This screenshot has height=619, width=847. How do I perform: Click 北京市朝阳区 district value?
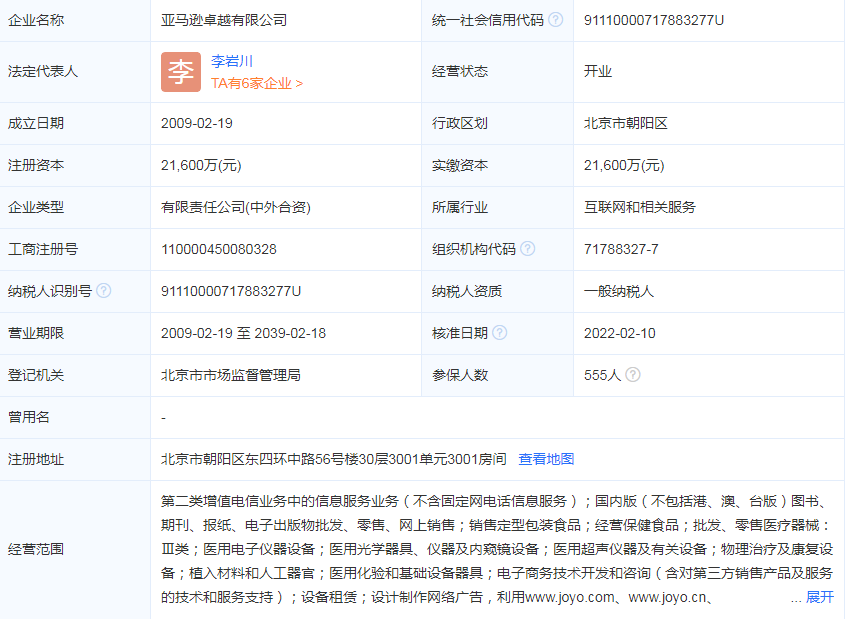[x=626, y=123]
